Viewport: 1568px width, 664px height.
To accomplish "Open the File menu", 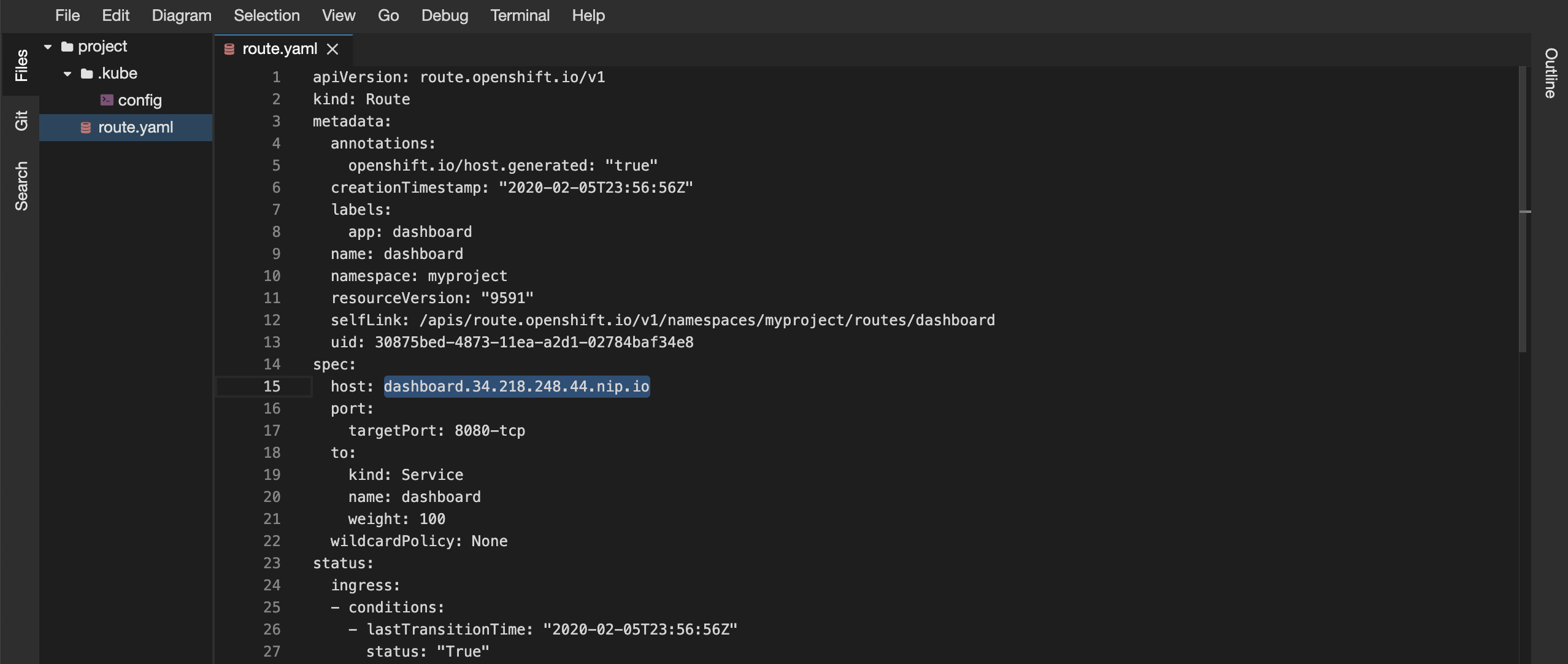I will tap(67, 15).
